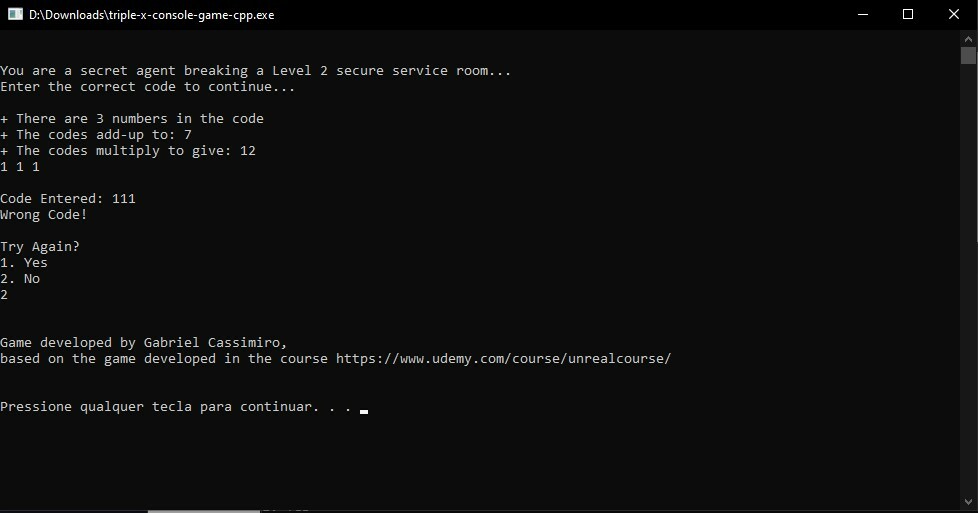Click the "Code Entered: 111" line
This screenshot has height=513, width=978.
[68, 199]
